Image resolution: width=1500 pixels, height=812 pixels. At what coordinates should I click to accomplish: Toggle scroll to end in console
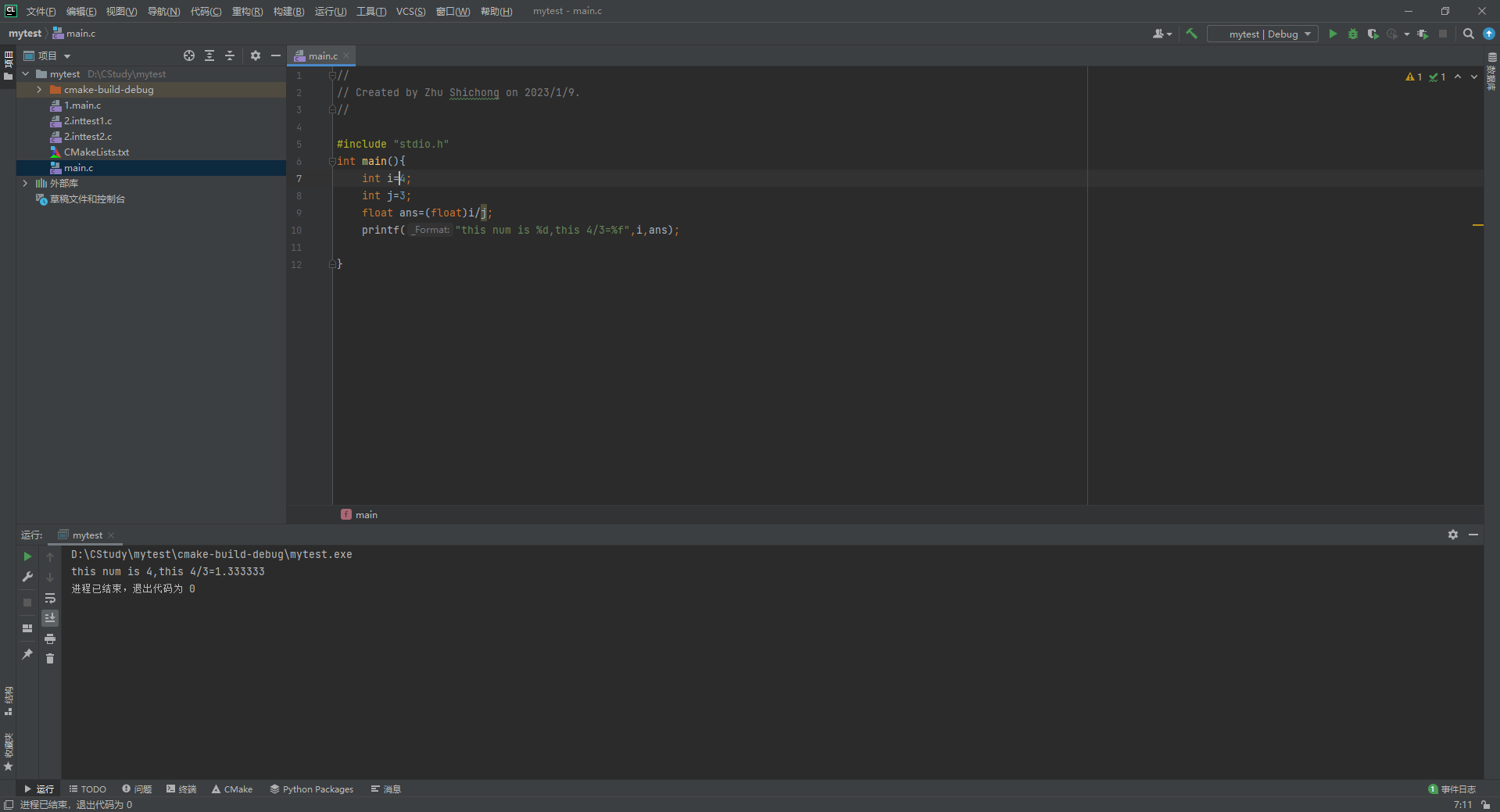[x=50, y=618]
